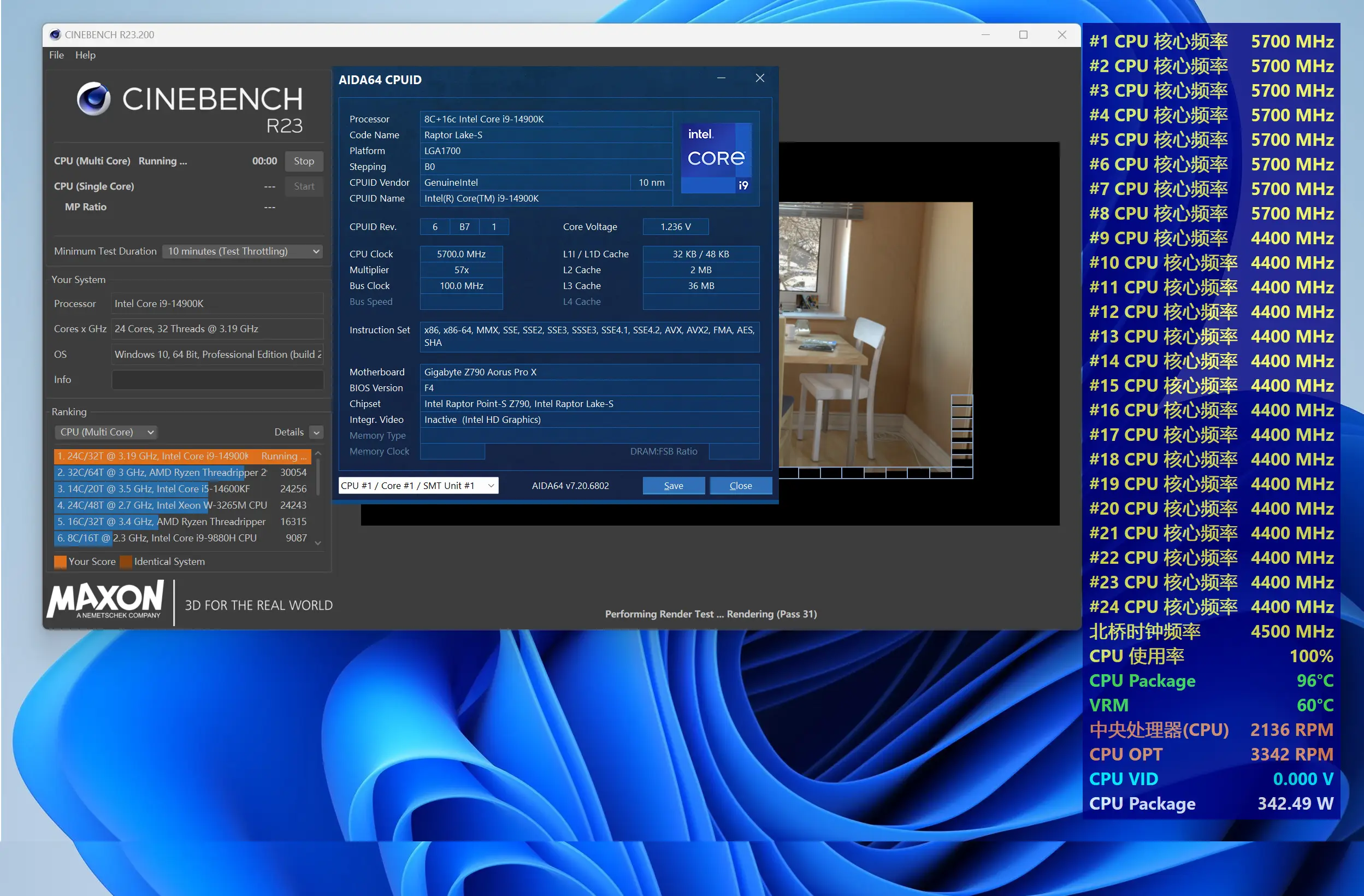The height and width of the screenshot is (896, 1364).
Task: Click the #1 CPU 5700 MHz overlay entry
Action: tap(1211, 42)
